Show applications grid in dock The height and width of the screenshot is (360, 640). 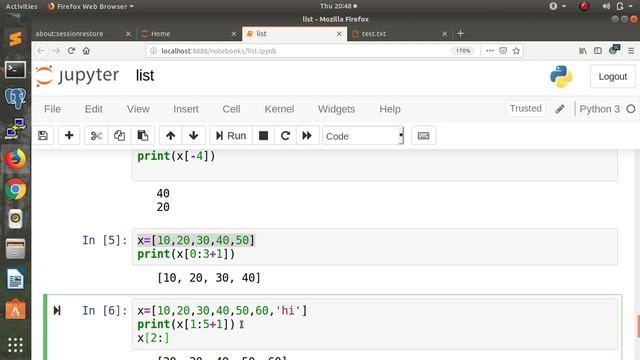[x=15, y=345]
